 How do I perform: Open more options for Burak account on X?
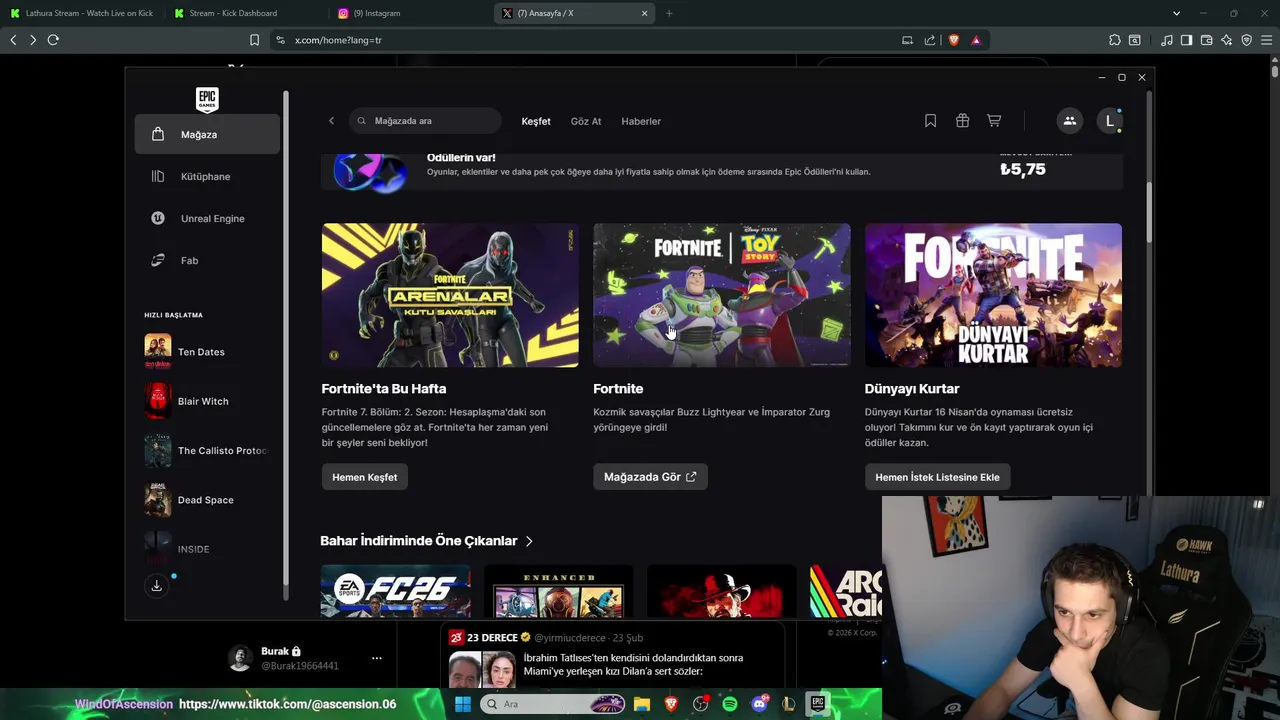(376, 658)
